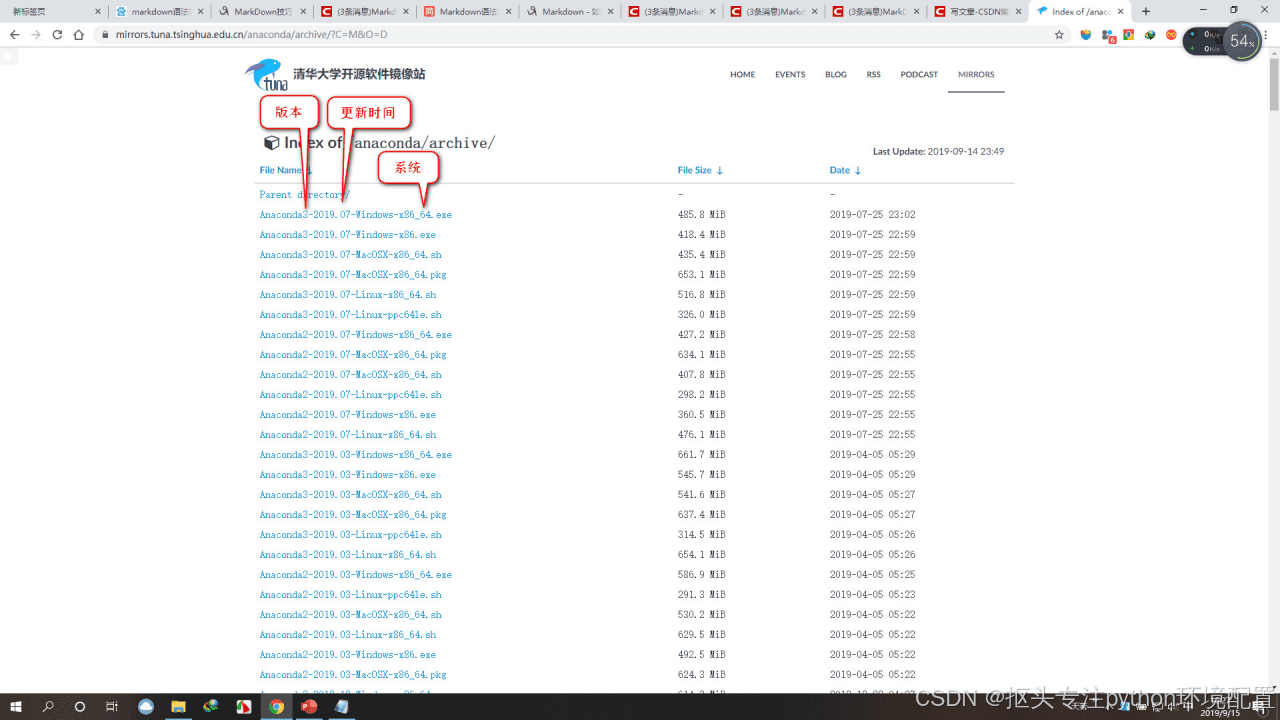
Task: Download Anaconda3-2019.07-Windows-x86.exe
Action: [348, 235]
